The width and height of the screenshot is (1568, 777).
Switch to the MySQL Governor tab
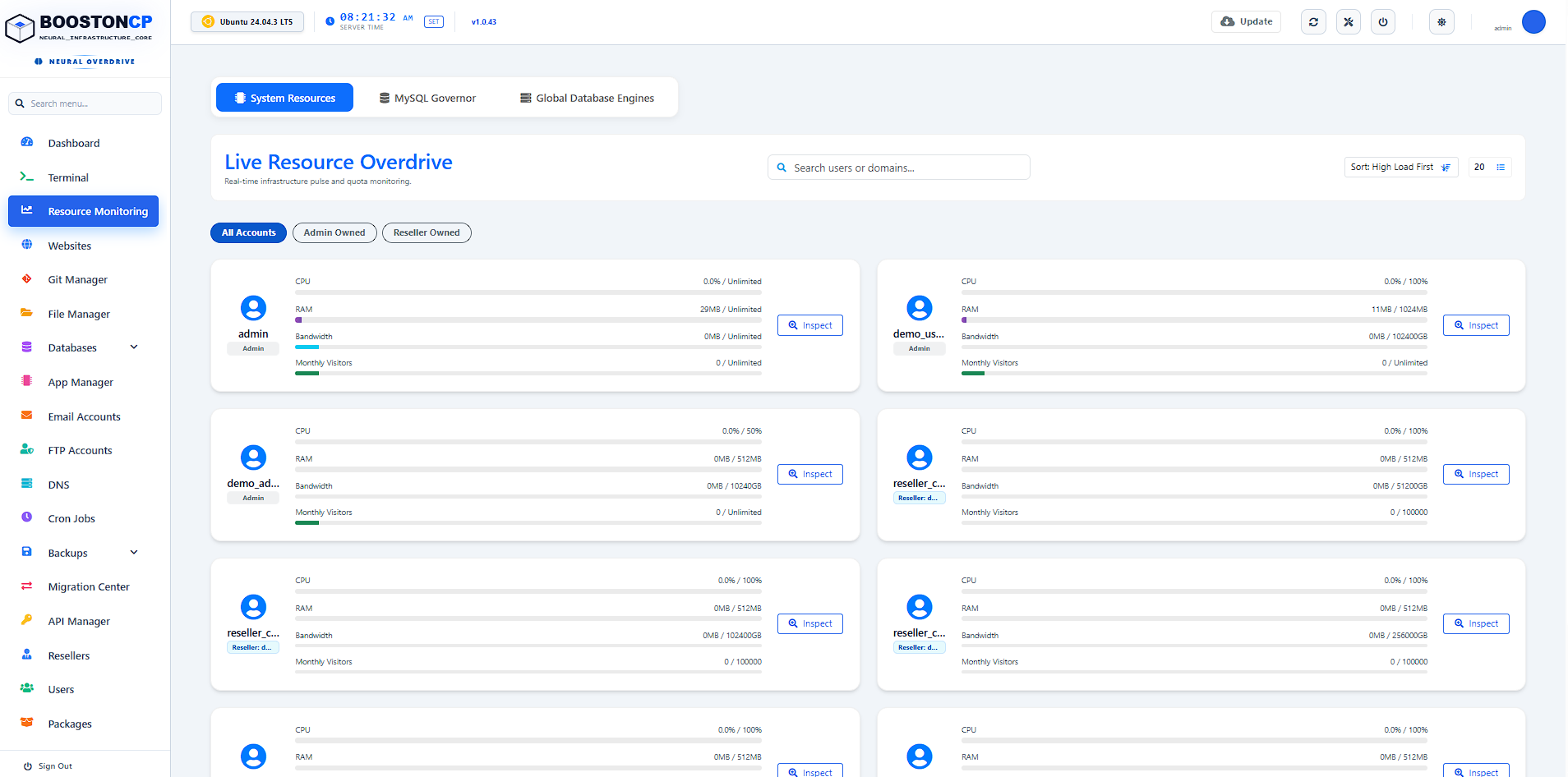tap(427, 98)
